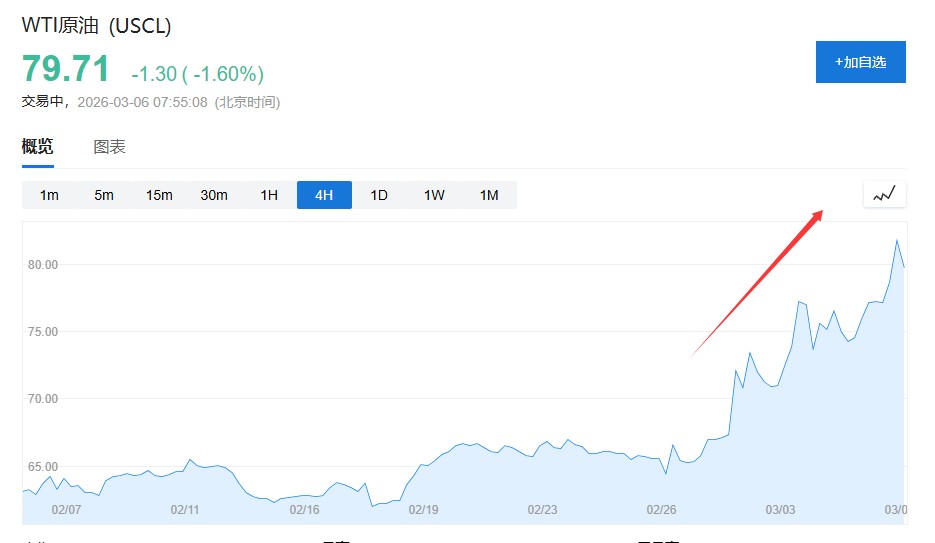935x543 pixels.
Task: Click the WTI原油 (USCL) title
Action: point(95,25)
